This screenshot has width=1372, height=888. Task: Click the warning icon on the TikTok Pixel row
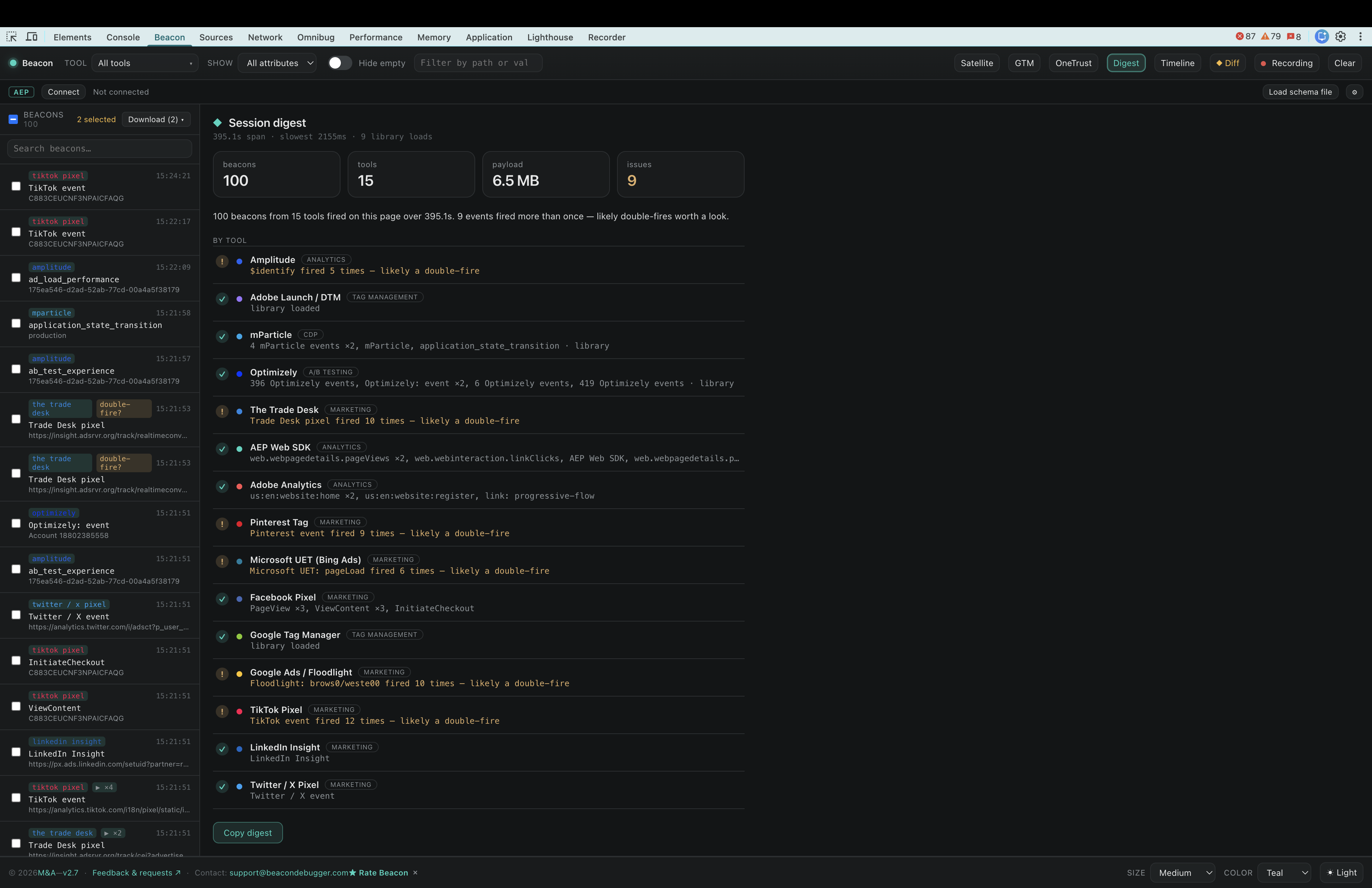click(222, 712)
